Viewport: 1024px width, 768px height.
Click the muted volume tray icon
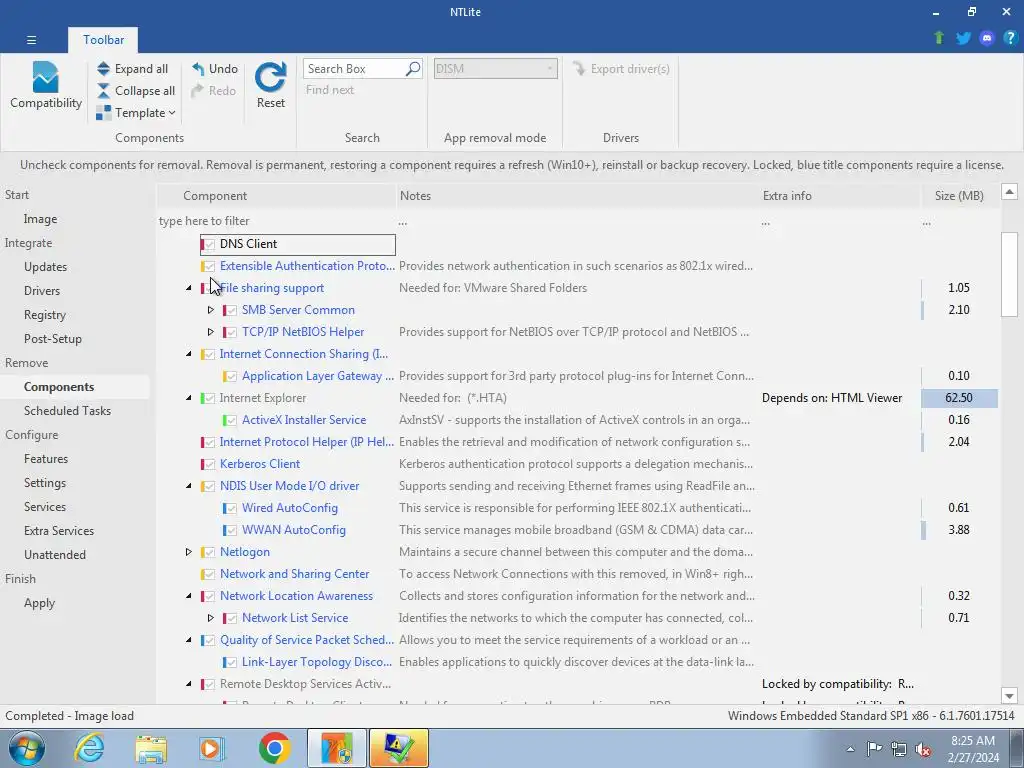tap(923, 749)
